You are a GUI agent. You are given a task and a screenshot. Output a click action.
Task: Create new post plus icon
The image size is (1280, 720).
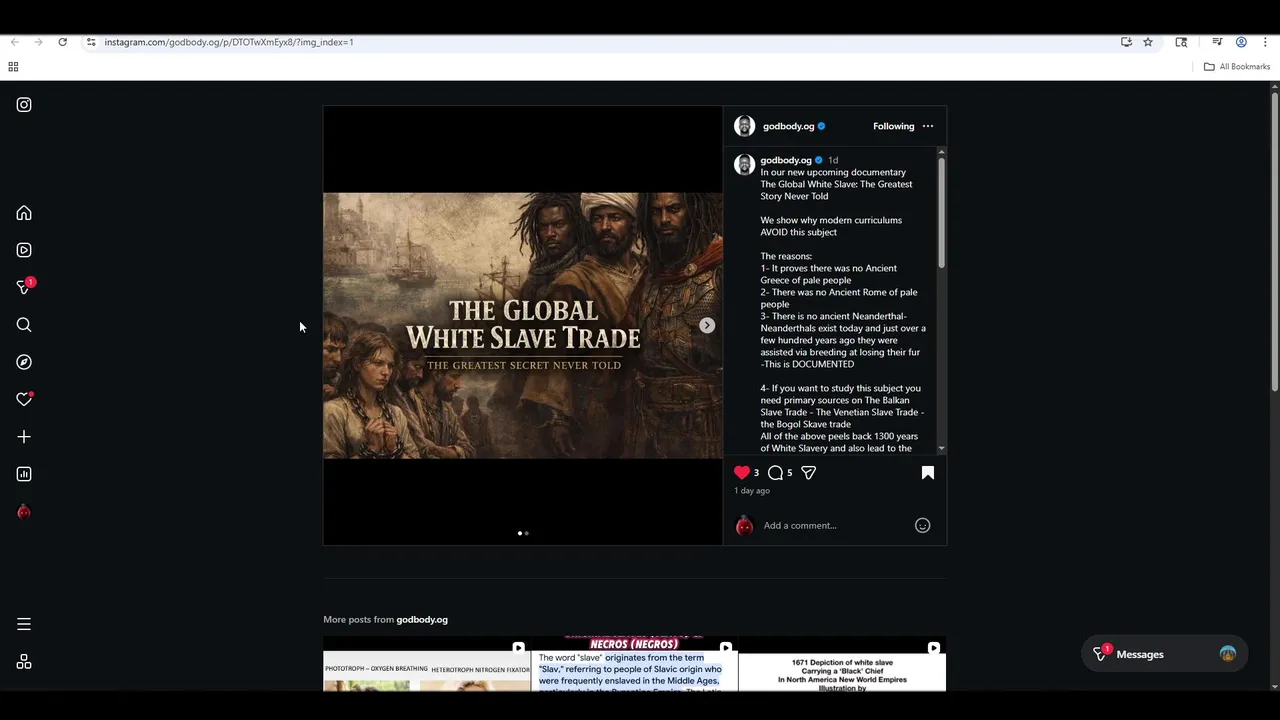coord(24,437)
